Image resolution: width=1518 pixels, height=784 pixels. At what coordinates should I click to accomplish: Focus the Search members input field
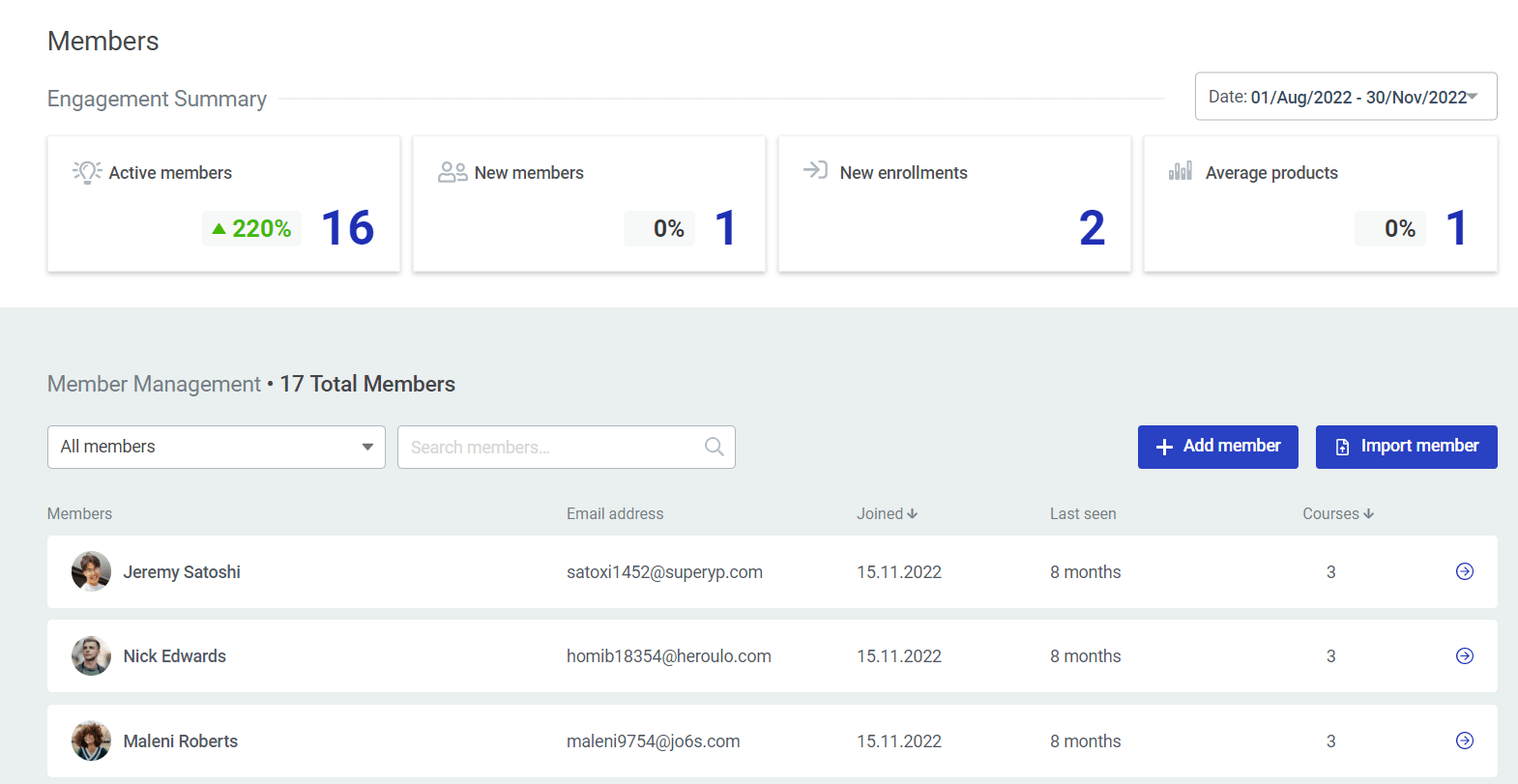(x=551, y=447)
